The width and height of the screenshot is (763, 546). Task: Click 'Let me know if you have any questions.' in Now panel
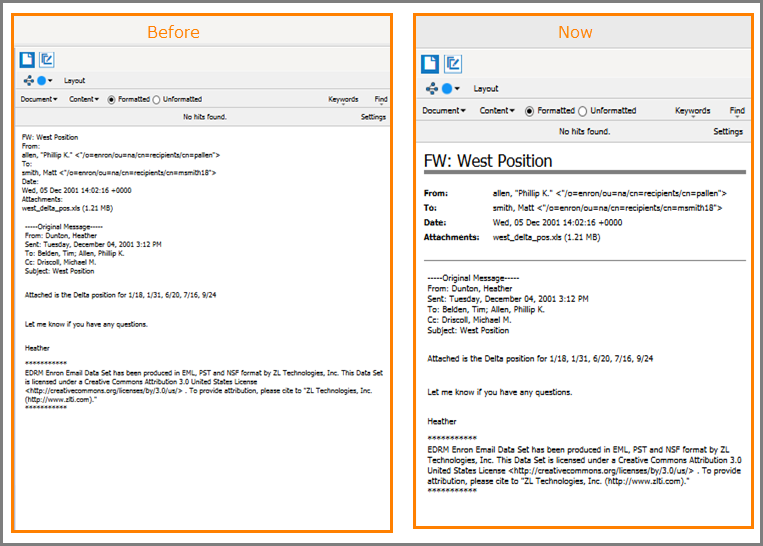pos(500,392)
